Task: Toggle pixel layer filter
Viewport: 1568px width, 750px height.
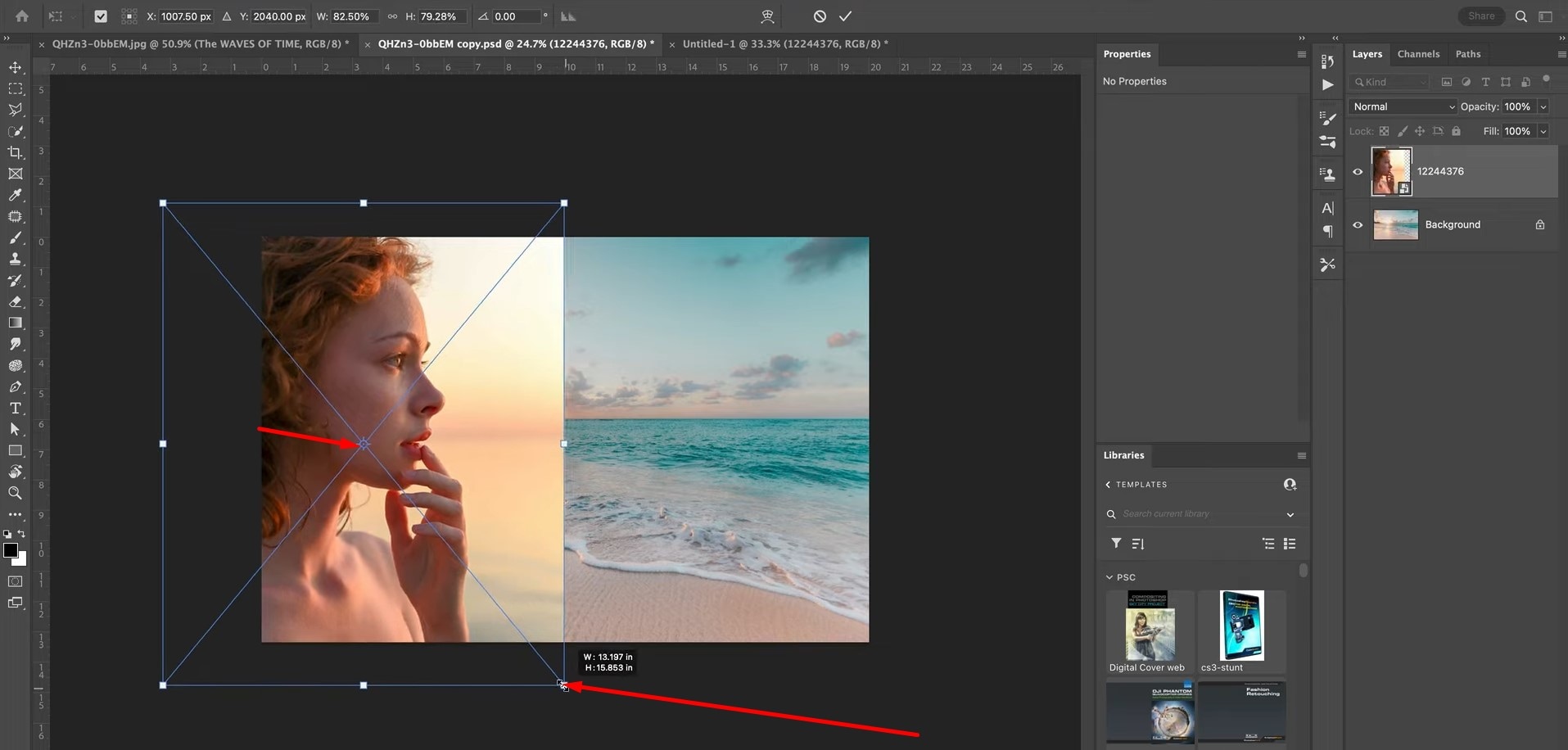Action: pos(1447,82)
